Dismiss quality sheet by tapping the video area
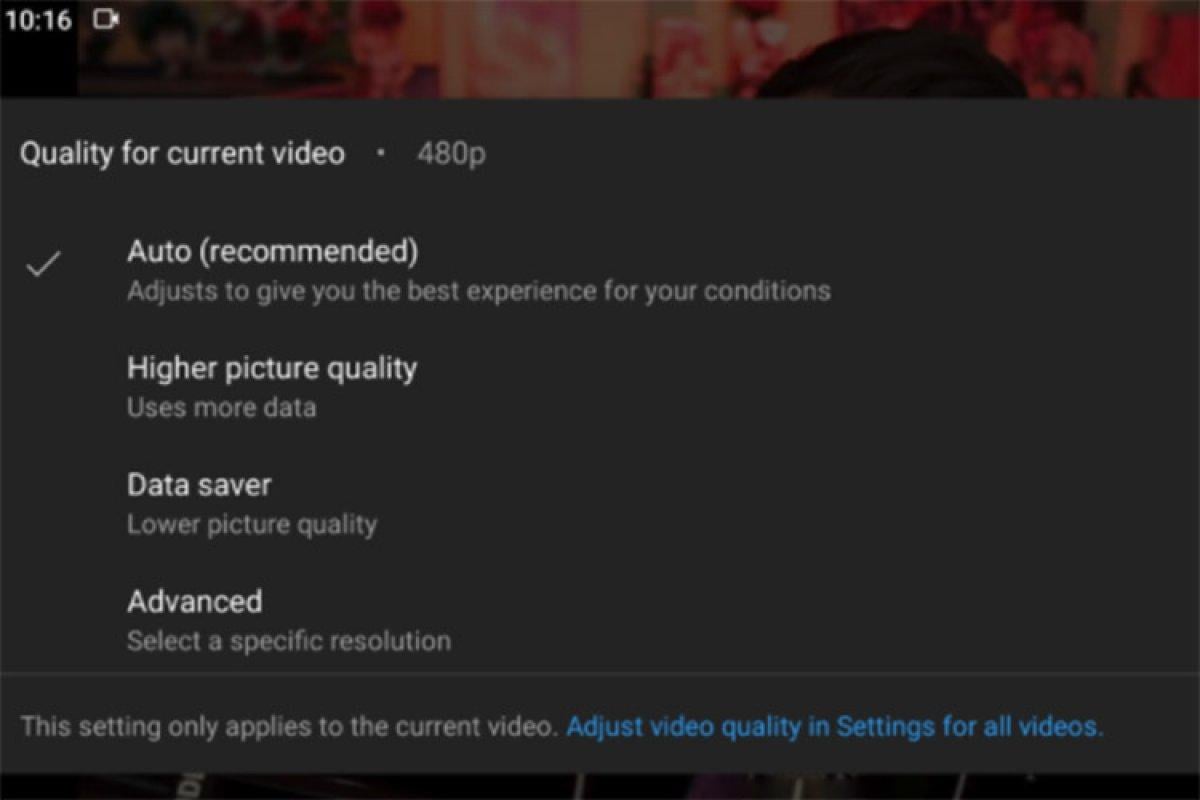Viewport: 1200px width, 800px height. [600, 48]
